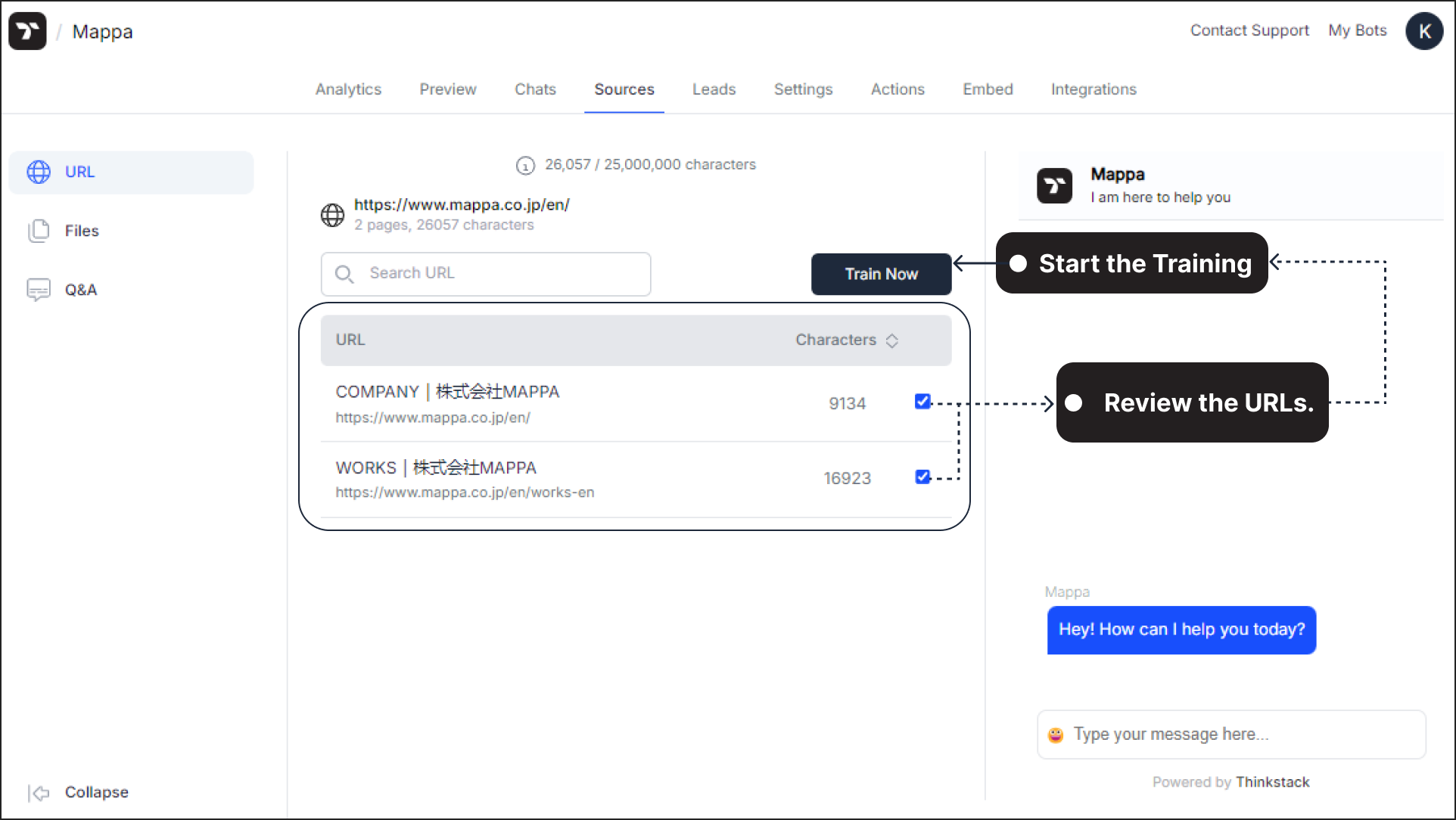Click the Collapse sidebar arrow icon
The image size is (1456, 820).
[x=39, y=792]
